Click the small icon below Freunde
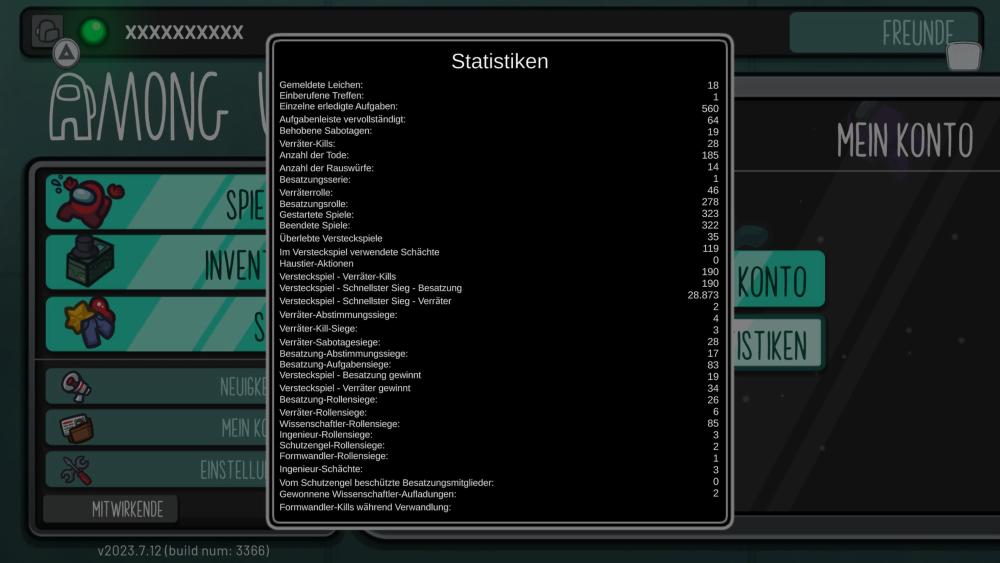Image resolution: width=1000 pixels, height=563 pixels. click(x=963, y=57)
